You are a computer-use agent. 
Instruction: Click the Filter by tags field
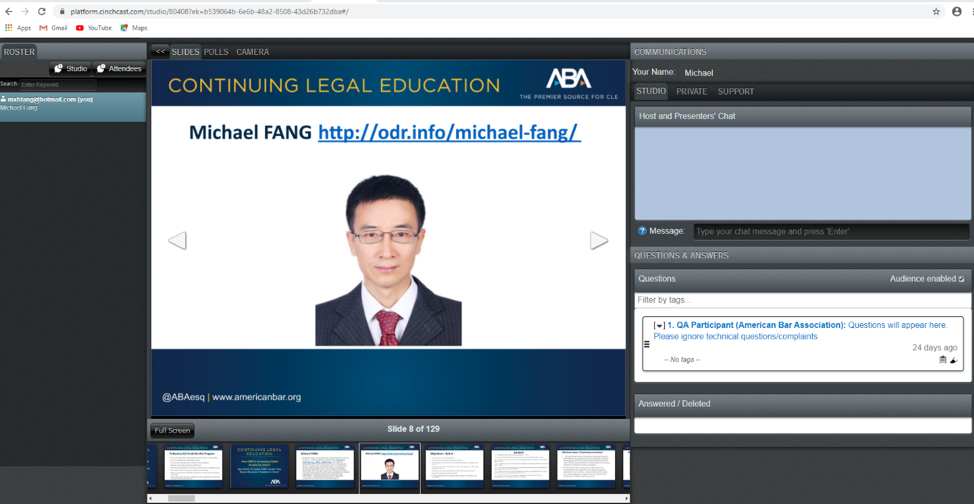coord(803,300)
